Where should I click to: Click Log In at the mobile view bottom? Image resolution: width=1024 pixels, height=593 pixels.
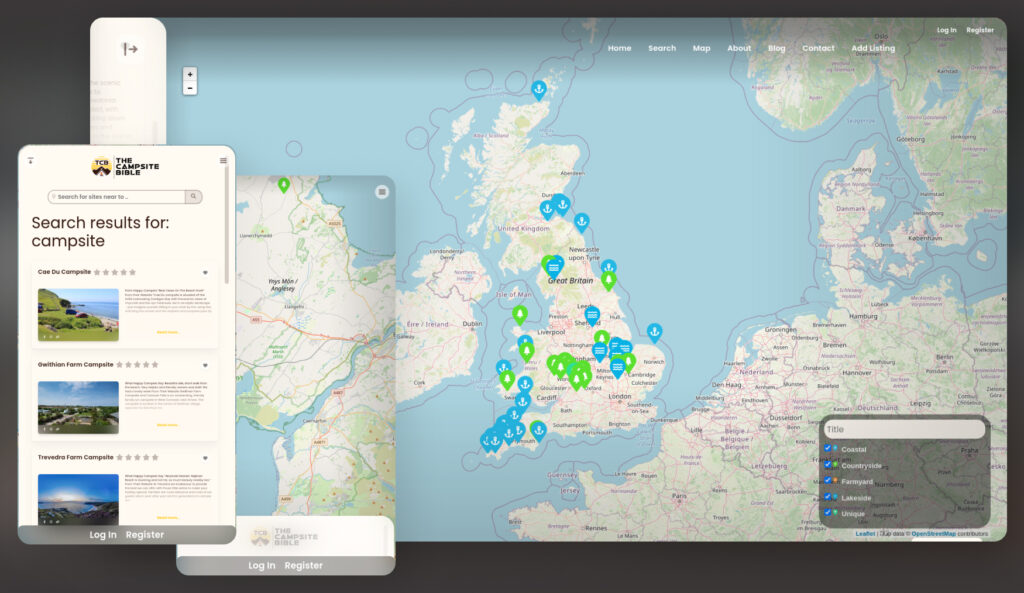coord(103,535)
